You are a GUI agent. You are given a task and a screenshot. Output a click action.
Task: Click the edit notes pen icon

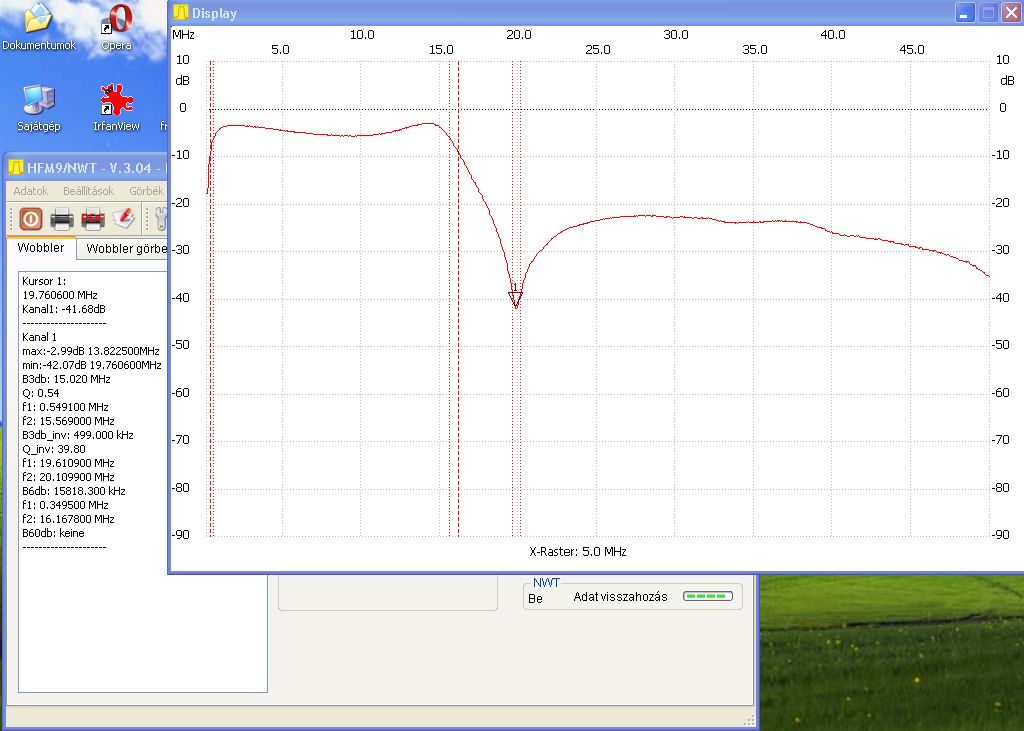(x=123, y=218)
